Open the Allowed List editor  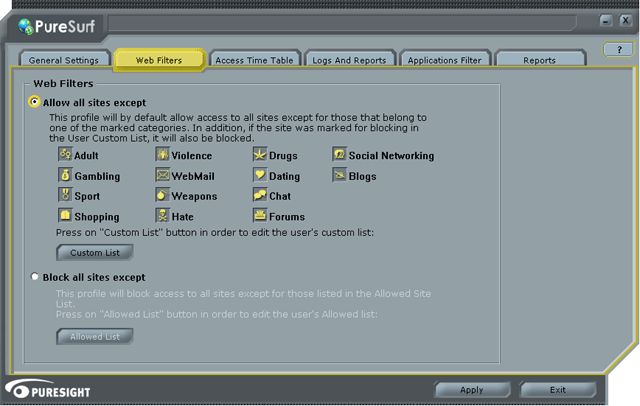click(x=95, y=337)
